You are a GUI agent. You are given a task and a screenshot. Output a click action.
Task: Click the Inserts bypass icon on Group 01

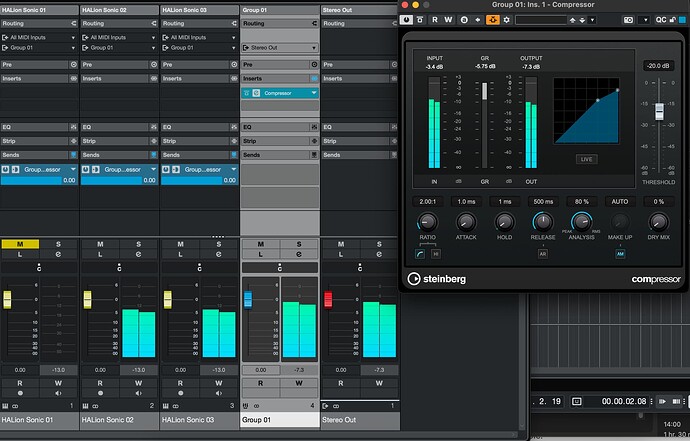(x=314, y=78)
